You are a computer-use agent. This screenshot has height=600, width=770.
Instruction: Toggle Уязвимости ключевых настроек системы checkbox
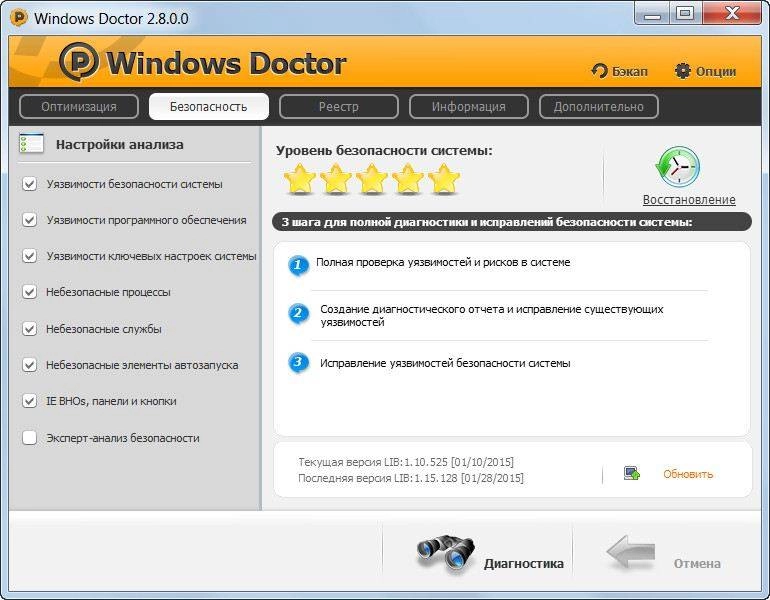(29, 256)
